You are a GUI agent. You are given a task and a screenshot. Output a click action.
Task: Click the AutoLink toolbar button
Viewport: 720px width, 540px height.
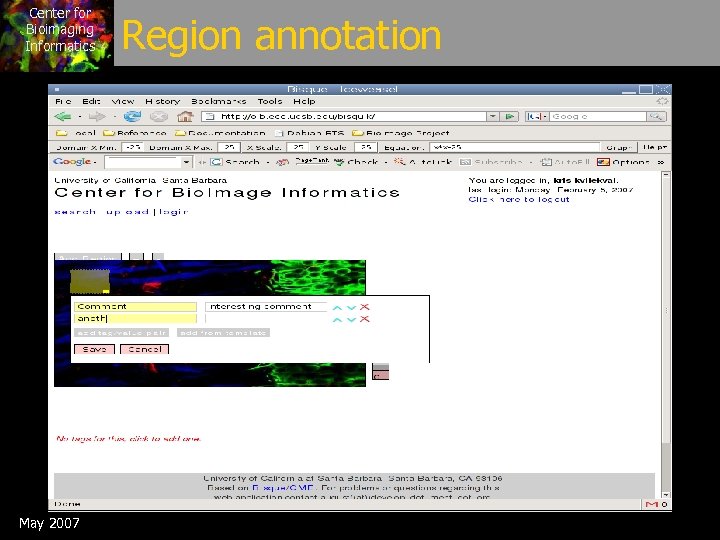click(423, 162)
